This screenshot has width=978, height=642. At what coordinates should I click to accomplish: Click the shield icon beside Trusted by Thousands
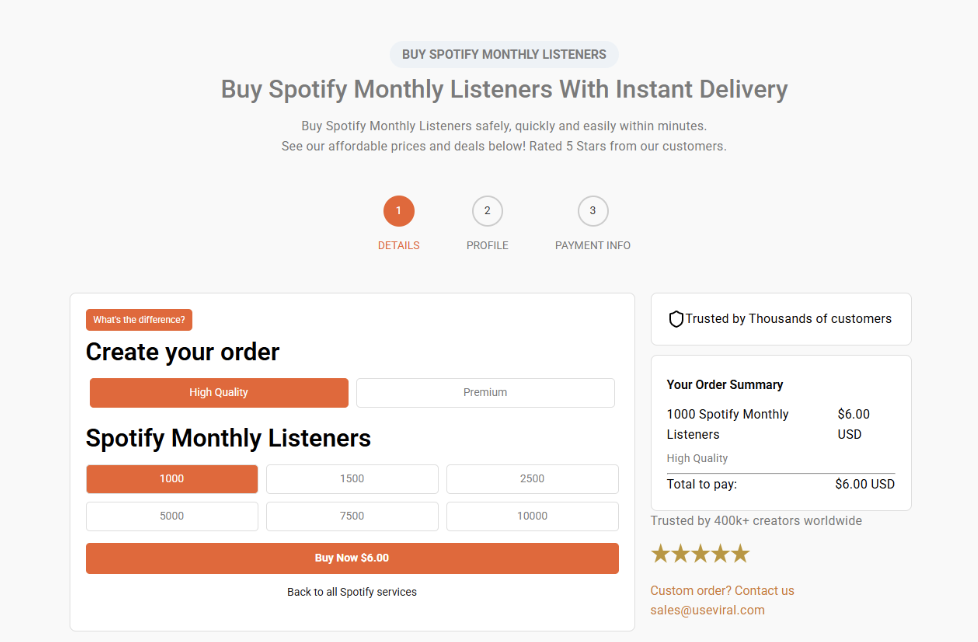676,319
